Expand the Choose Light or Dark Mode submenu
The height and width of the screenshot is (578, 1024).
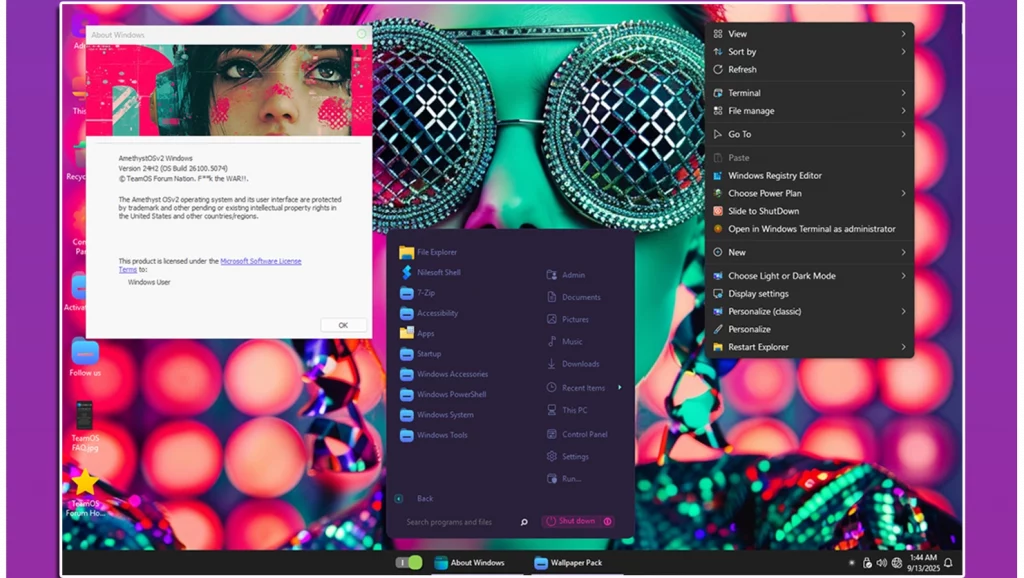(903, 276)
